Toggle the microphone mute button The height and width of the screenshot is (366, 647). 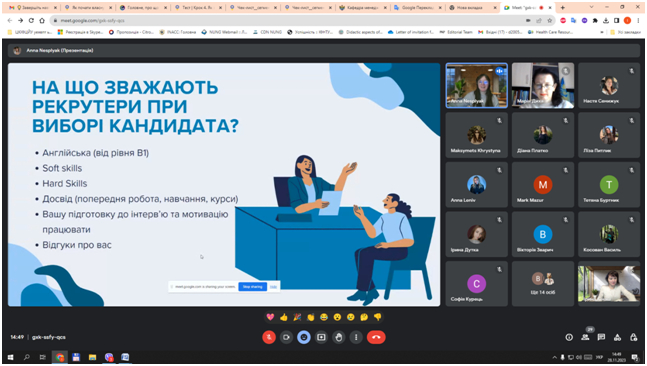tap(269, 337)
